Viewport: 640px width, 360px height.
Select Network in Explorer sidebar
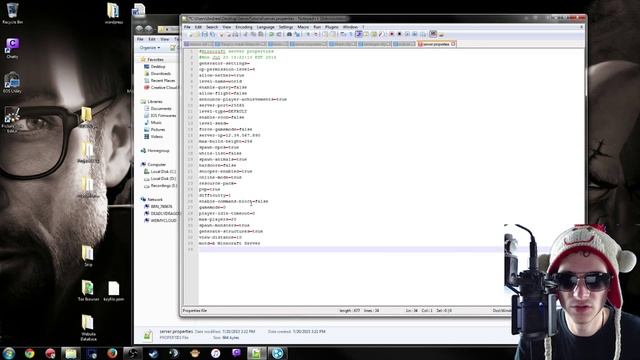tap(155, 200)
